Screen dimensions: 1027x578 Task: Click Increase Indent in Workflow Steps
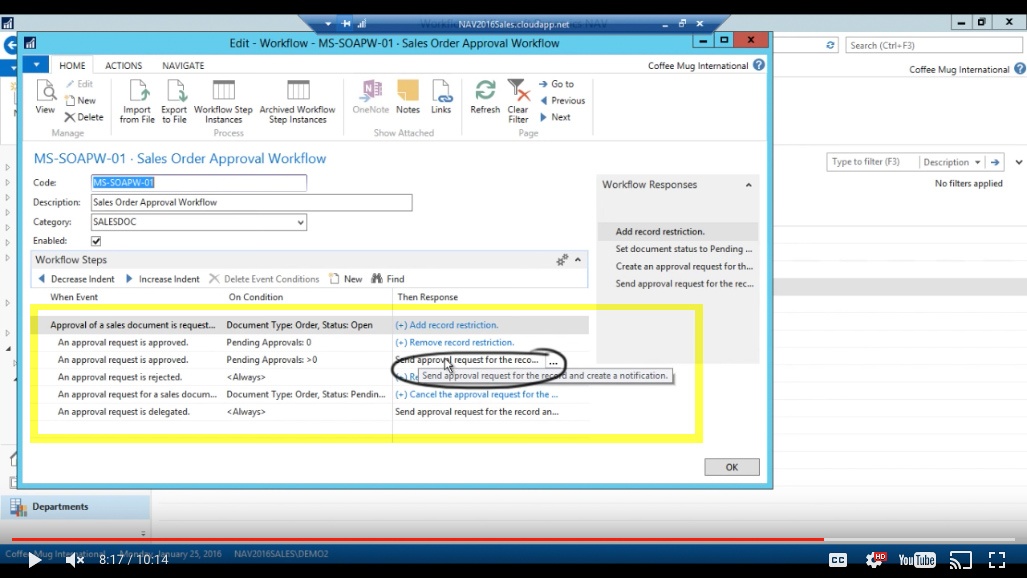[162, 279]
